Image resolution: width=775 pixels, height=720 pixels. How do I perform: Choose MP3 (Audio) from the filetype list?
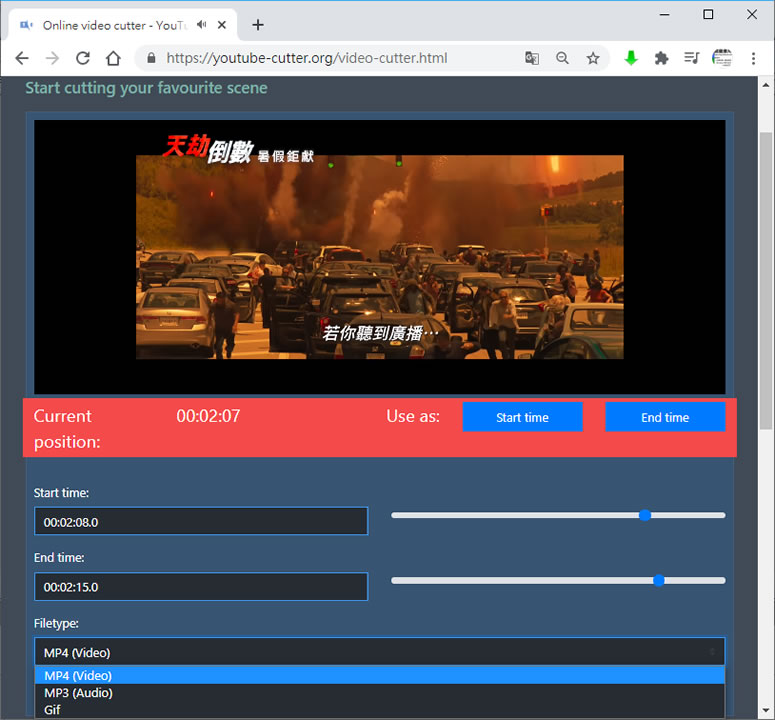click(x=78, y=693)
